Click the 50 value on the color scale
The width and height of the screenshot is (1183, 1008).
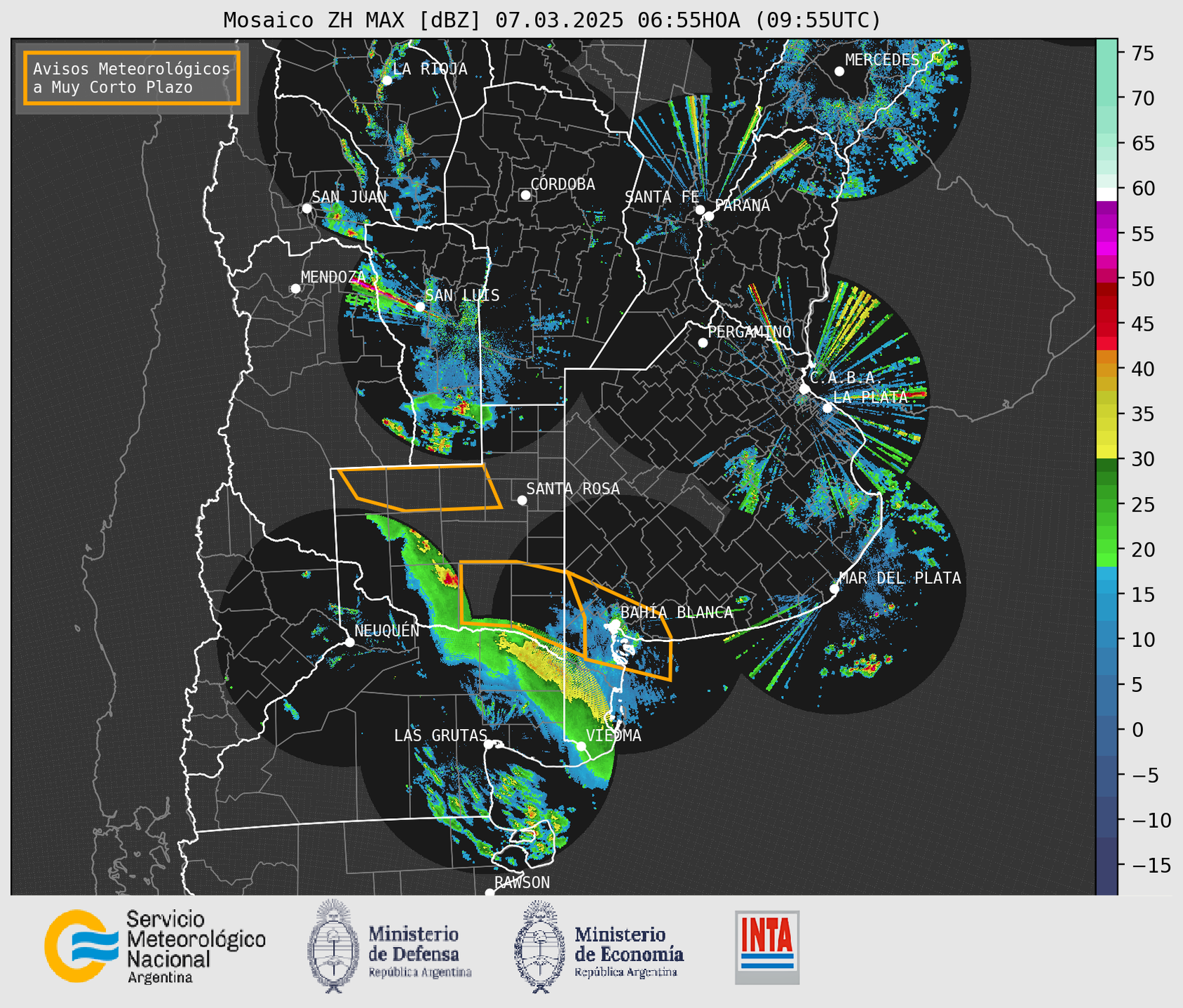tap(1142, 279)
